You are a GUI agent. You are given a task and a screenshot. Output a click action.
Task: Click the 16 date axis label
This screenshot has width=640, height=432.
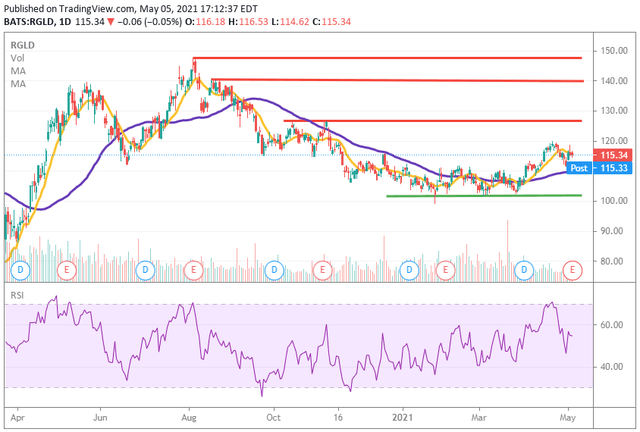pos(338,418)
